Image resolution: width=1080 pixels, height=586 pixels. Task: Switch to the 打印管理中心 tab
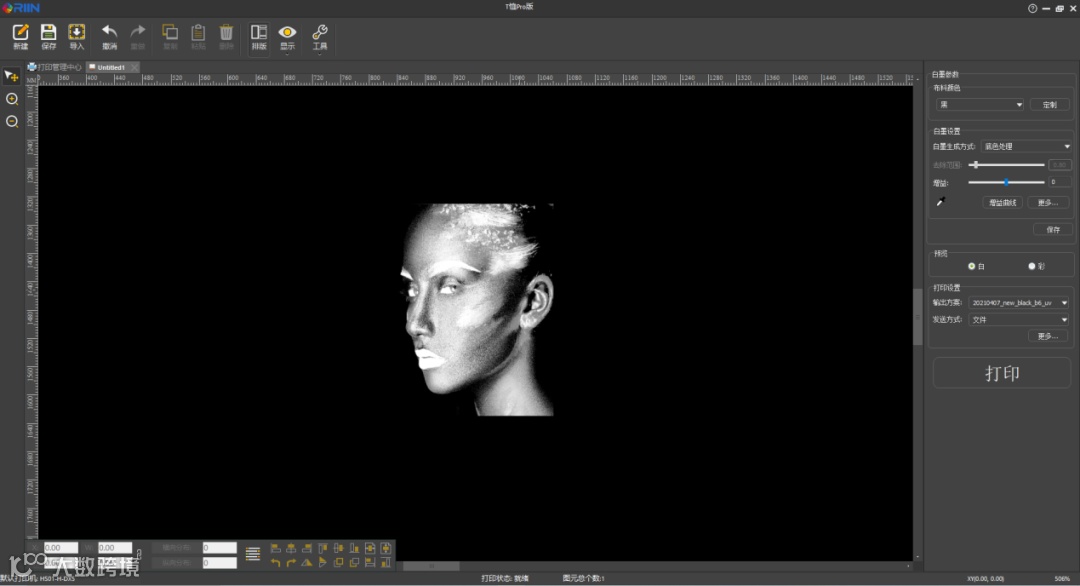(x=56, y=67)
